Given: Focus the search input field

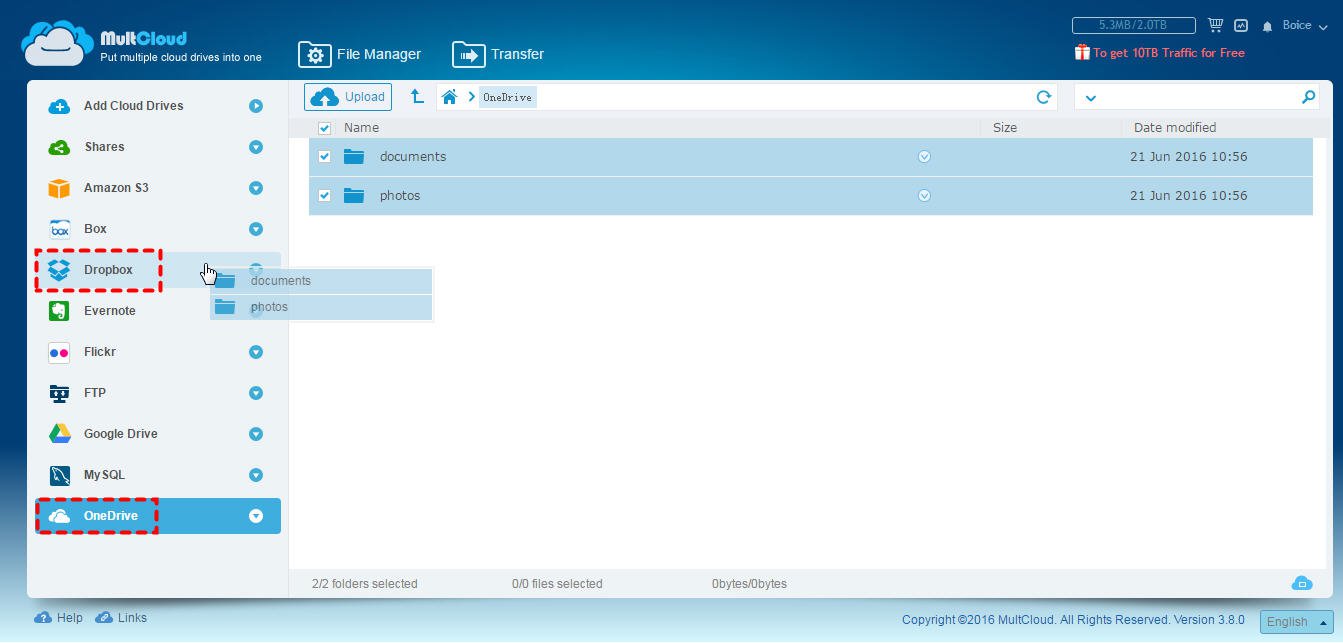Looking at the screenshot, I should coord(1196,97).
